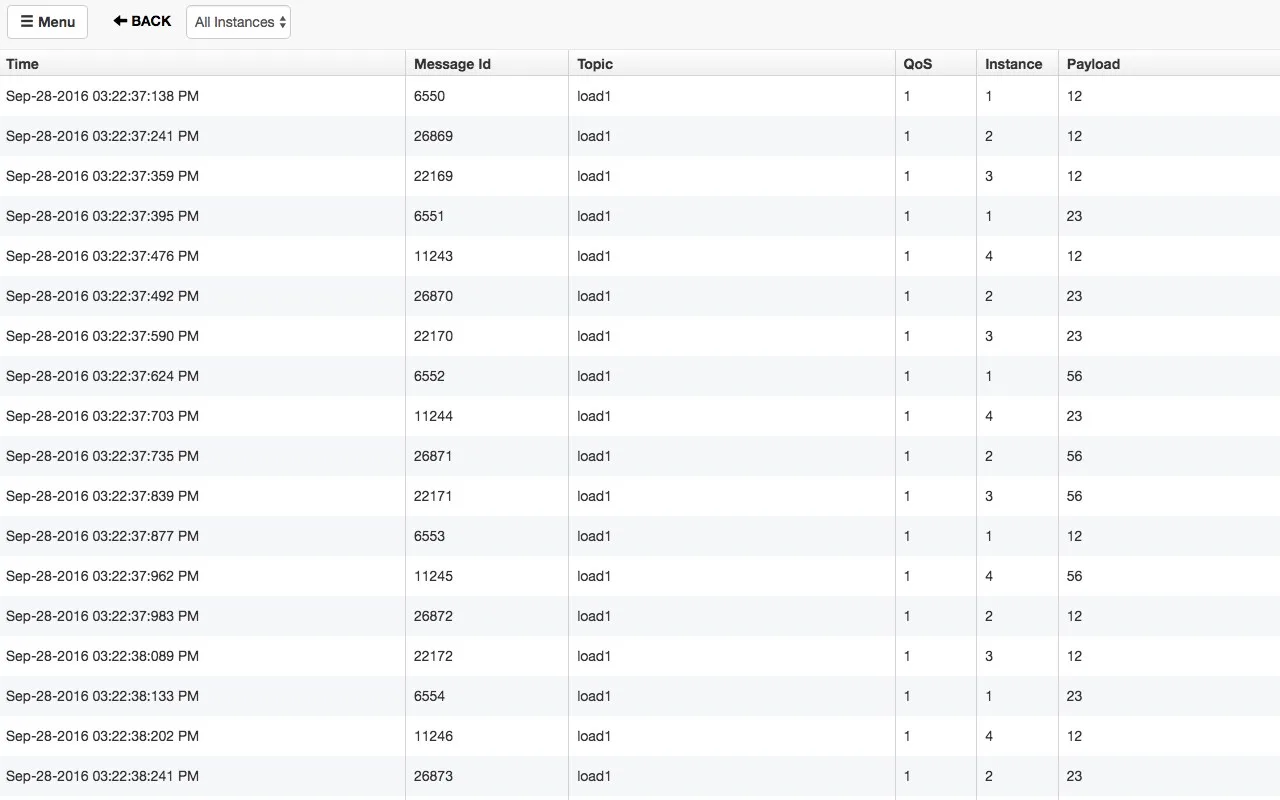Open the All Instances dropdown
The height and width of the screenshot is (800, 1280).
[x=238, y=22]
